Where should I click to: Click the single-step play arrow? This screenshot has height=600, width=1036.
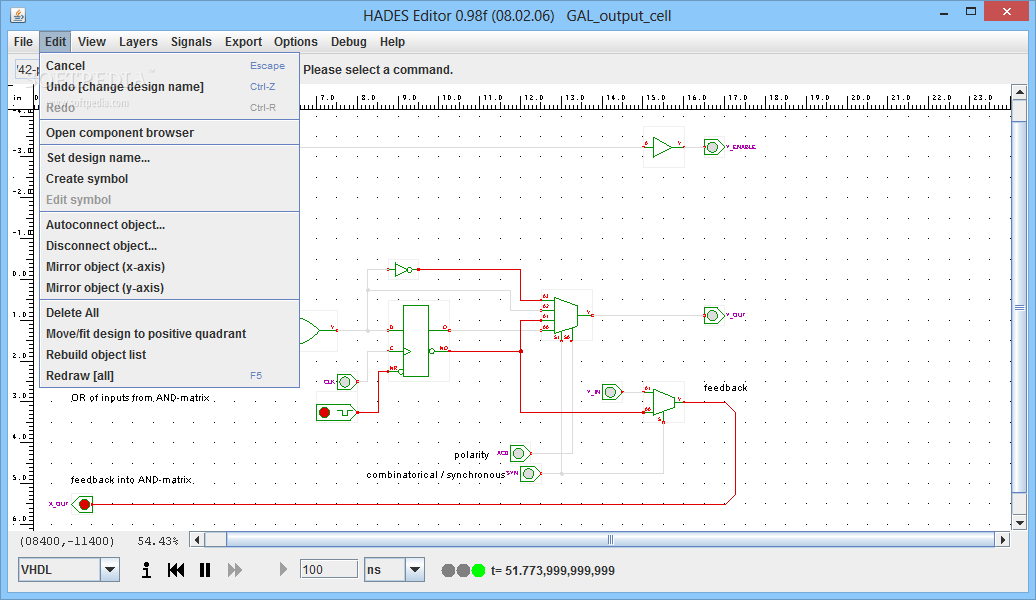click(283, 569)
